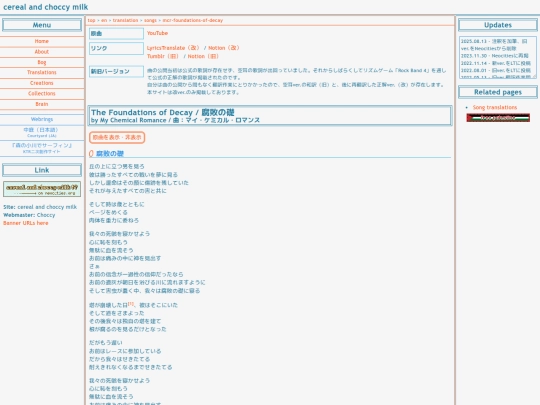Click the 2023.11.30 update entry

(x=495, y=55)
